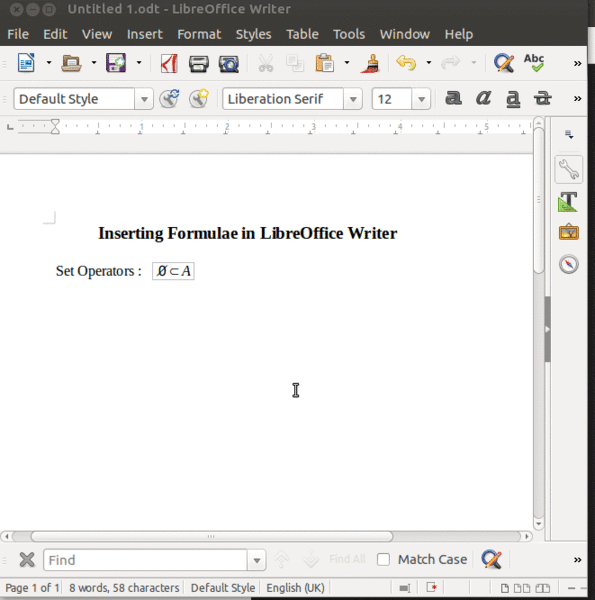The width and height of the screenshot is (595, 600).
Task: Open the File menu
Action: 18,34
